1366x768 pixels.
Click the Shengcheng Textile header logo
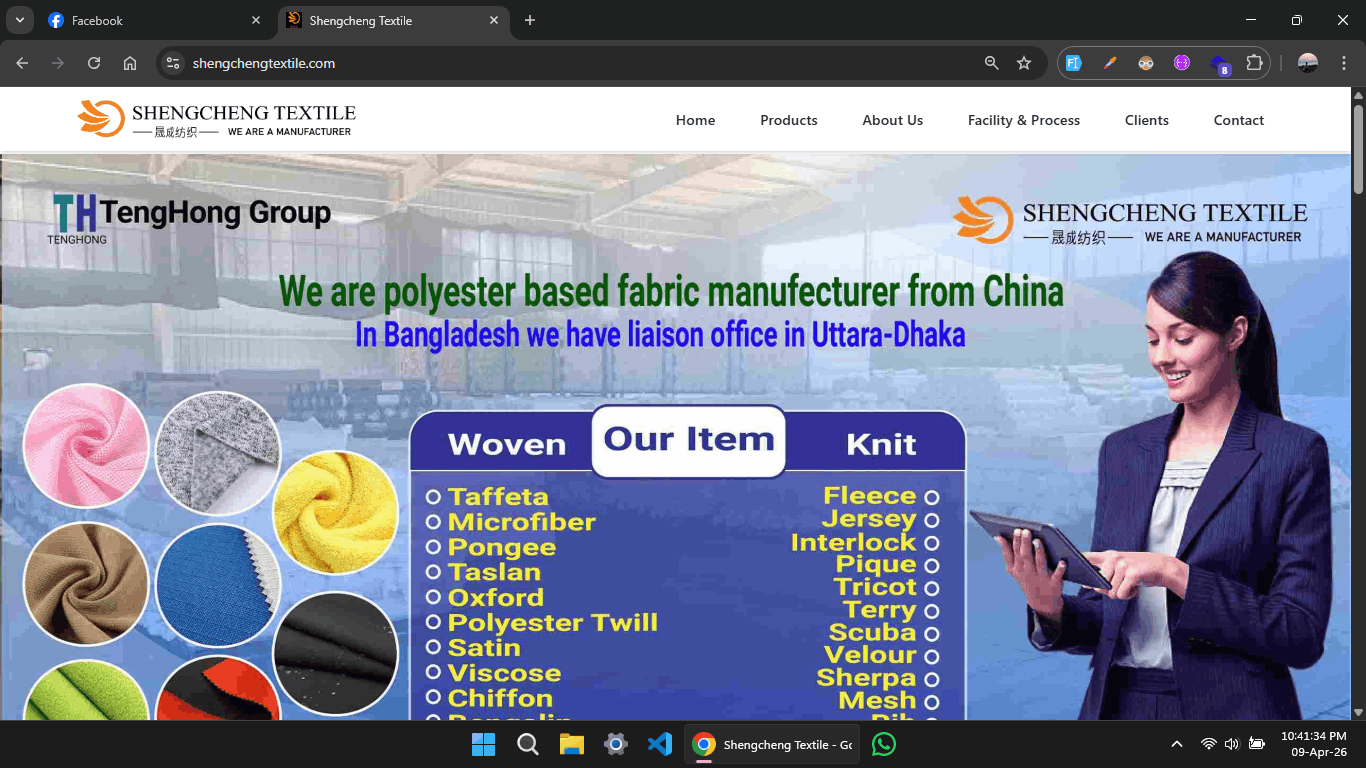pyautogui.click(x=216, y=119)
